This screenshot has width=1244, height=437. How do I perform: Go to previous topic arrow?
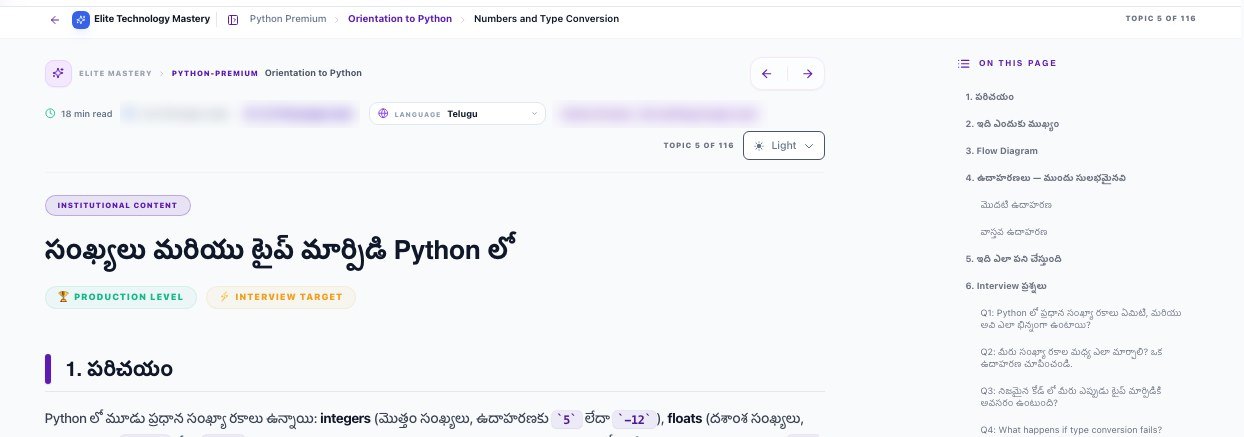tap(767, 73)
